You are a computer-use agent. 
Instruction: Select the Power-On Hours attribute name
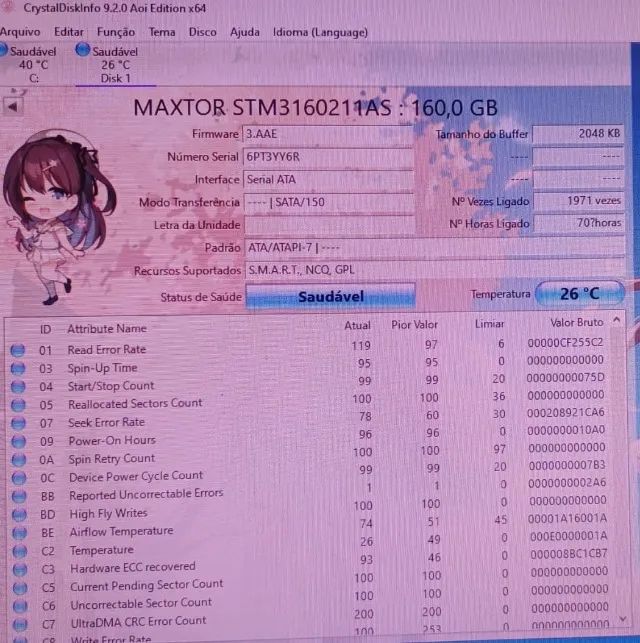coord(112,440)
